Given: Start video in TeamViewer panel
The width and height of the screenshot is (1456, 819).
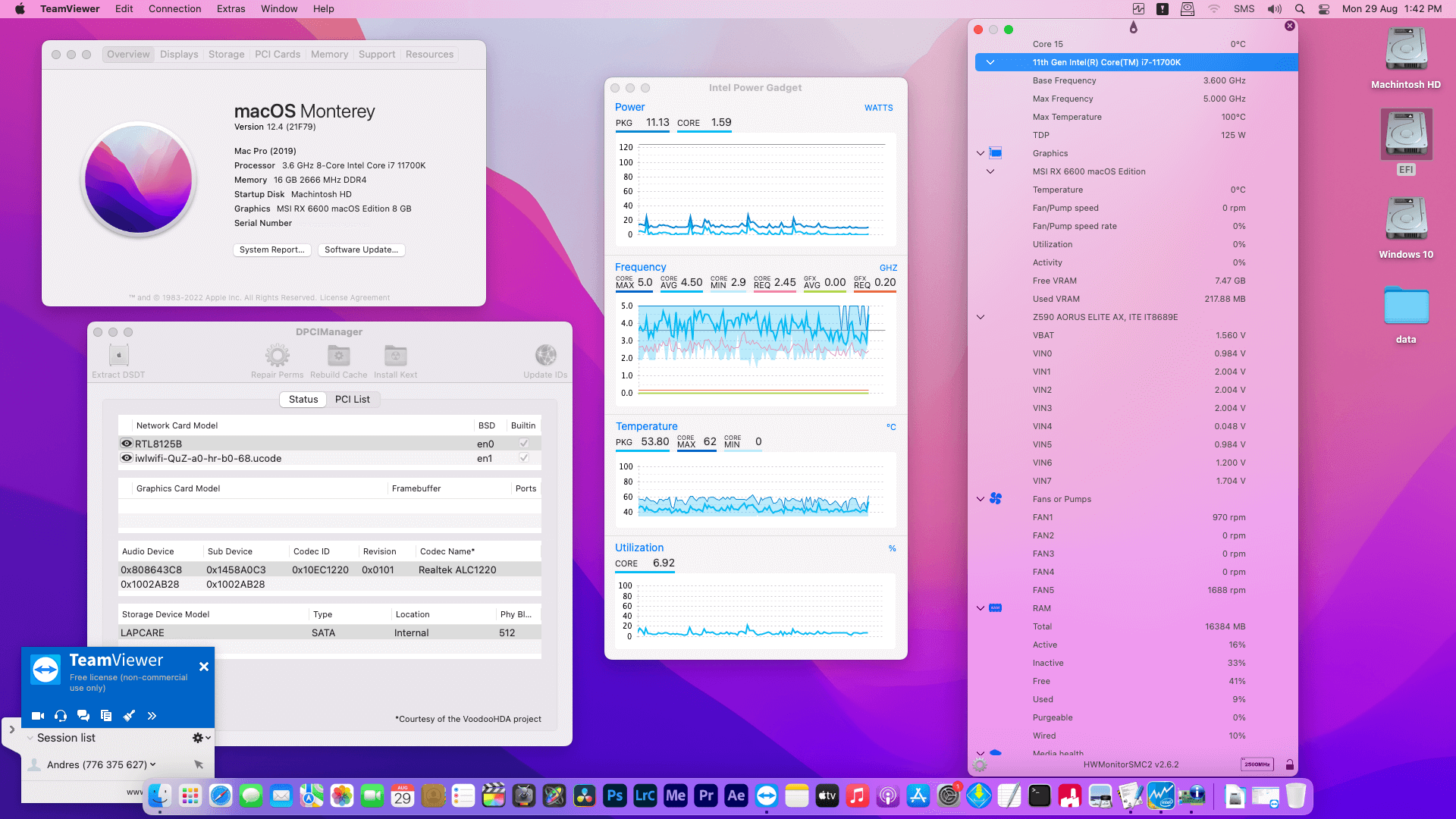Looking at the screenshot, I should point(37,716).
